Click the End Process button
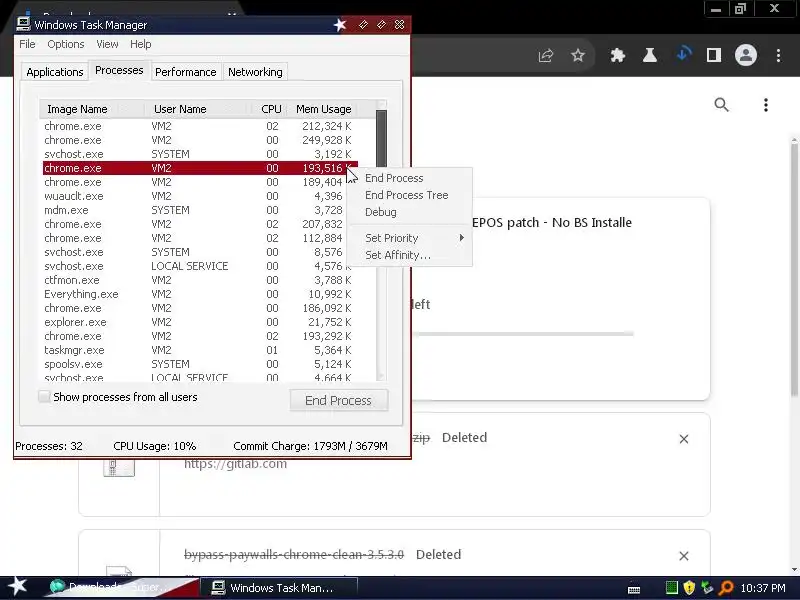 (x=338, y=401)
